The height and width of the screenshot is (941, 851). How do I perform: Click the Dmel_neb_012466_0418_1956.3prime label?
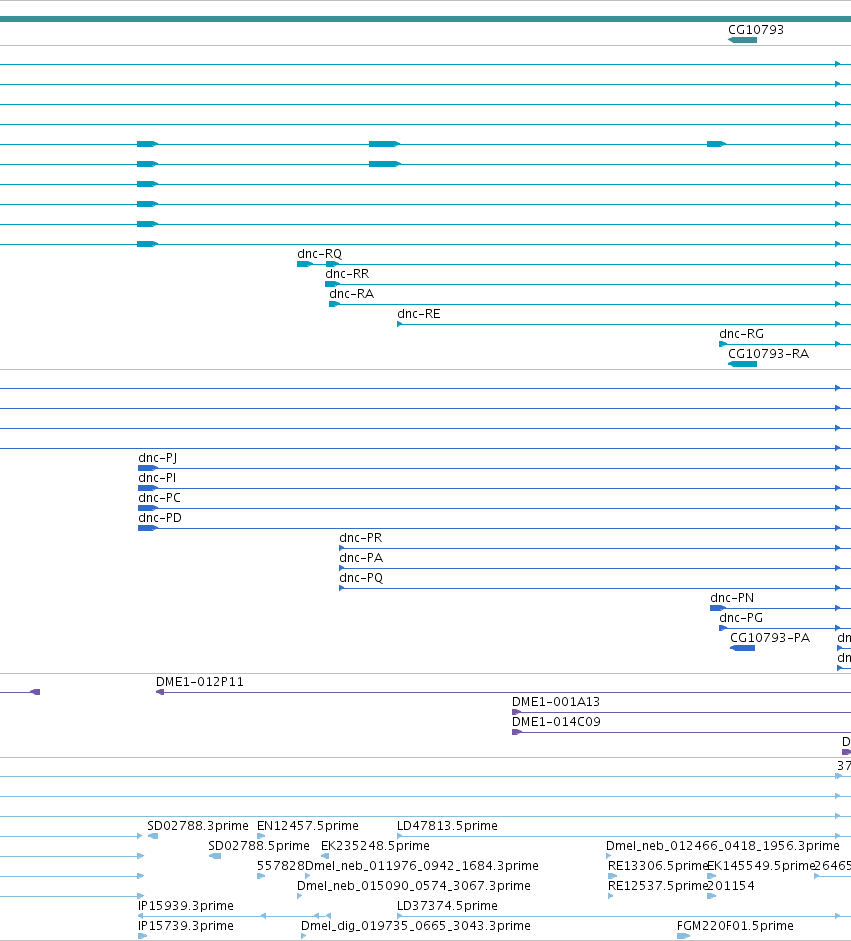click(x=723, y=846)
